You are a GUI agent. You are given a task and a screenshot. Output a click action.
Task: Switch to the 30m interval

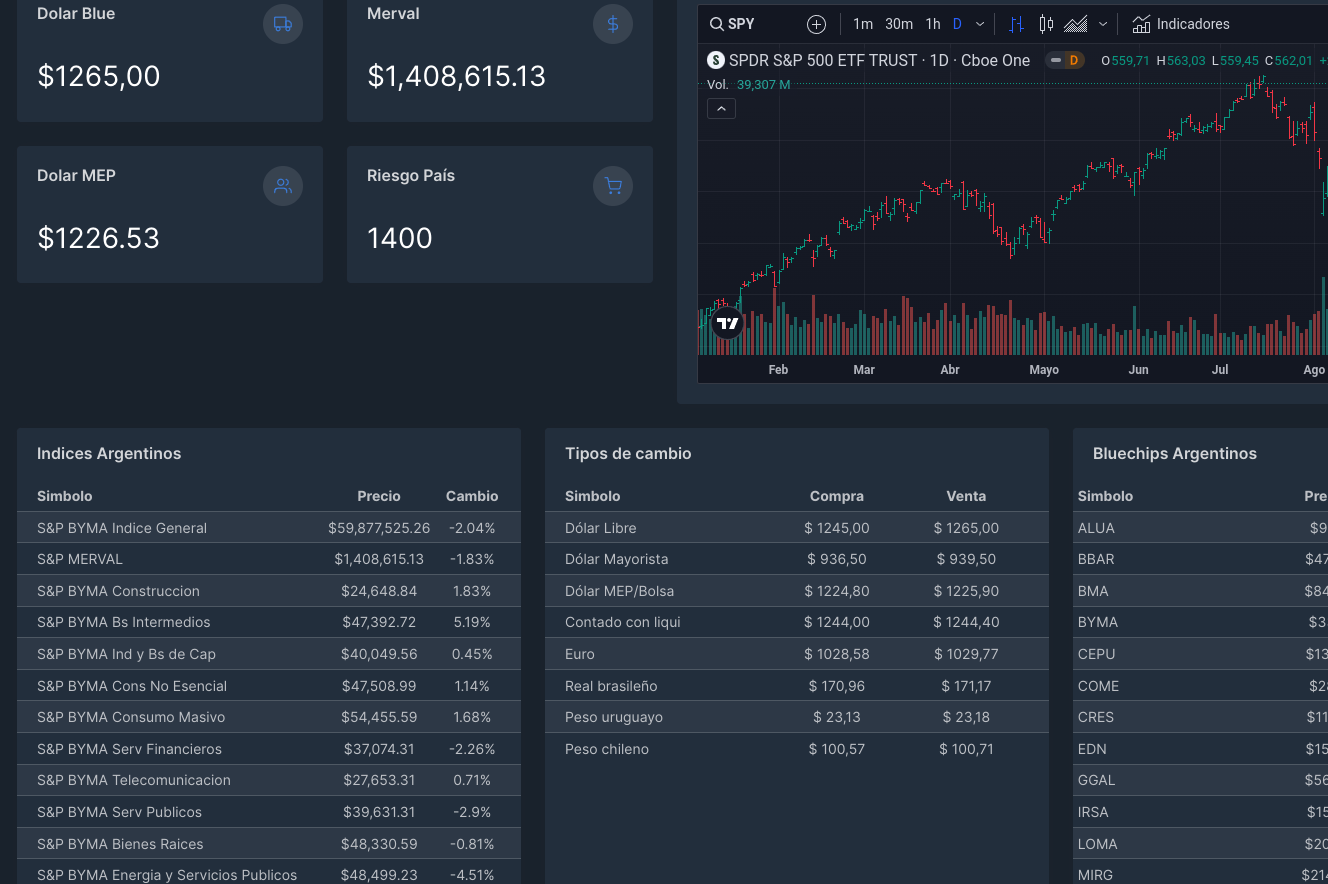[x=899, y=24]
